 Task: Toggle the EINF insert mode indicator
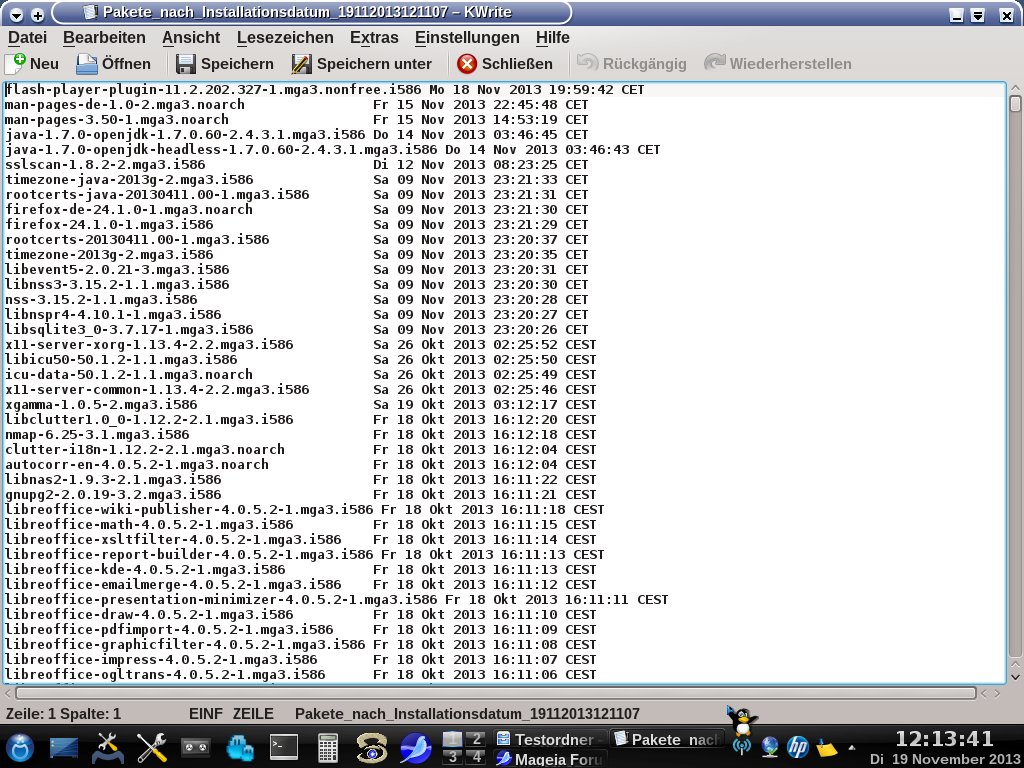coord(206,714)
